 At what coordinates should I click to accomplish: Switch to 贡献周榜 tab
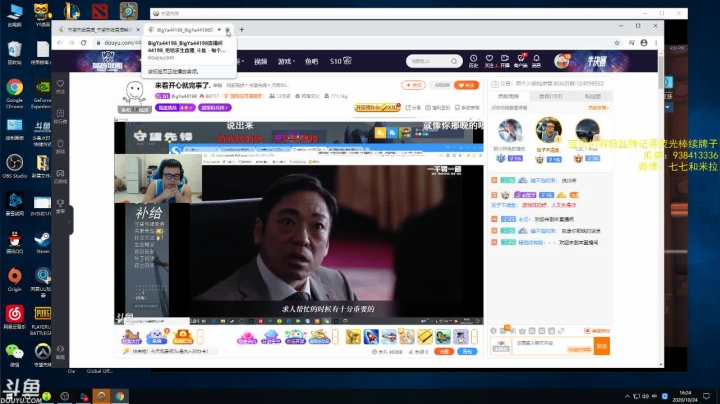point(508,96)
